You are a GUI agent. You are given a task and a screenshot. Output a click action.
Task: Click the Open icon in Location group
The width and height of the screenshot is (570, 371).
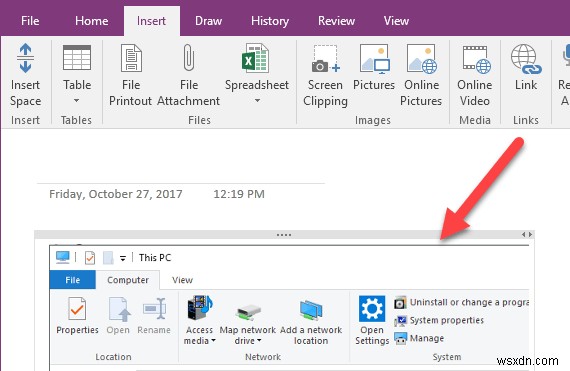click(x=119, y=309)
